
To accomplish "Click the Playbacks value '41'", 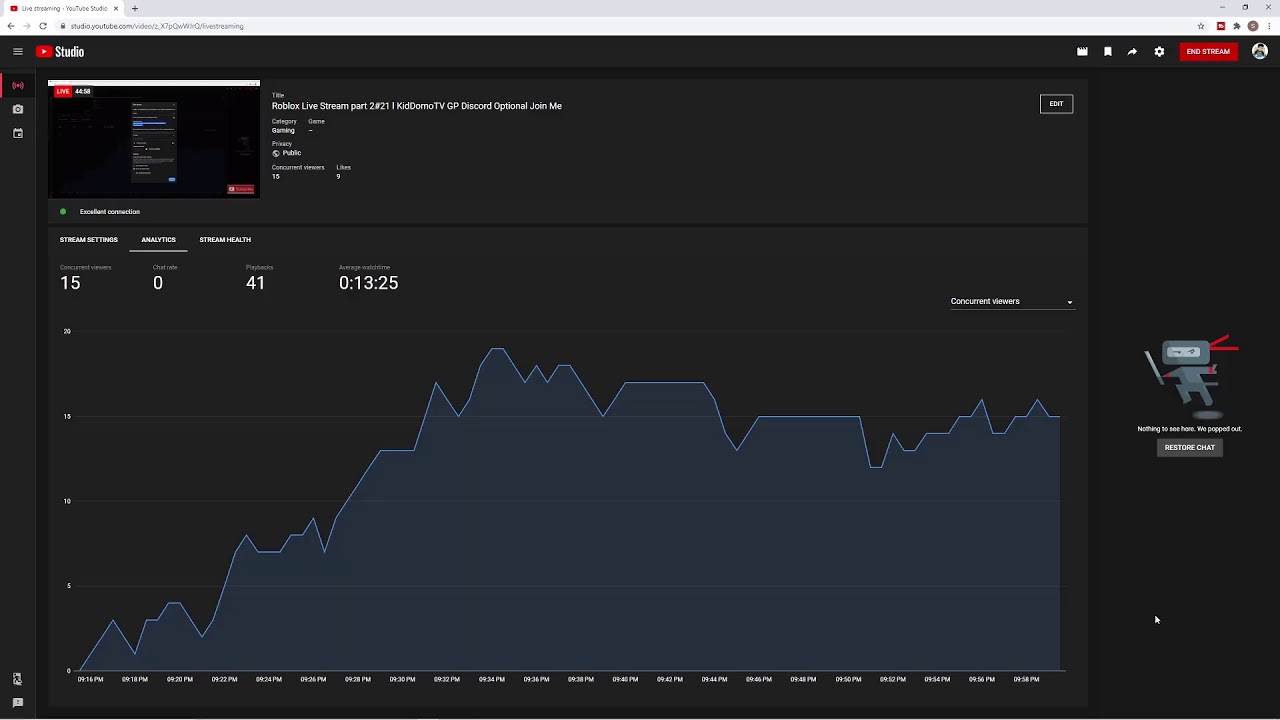I will (255, 283).
